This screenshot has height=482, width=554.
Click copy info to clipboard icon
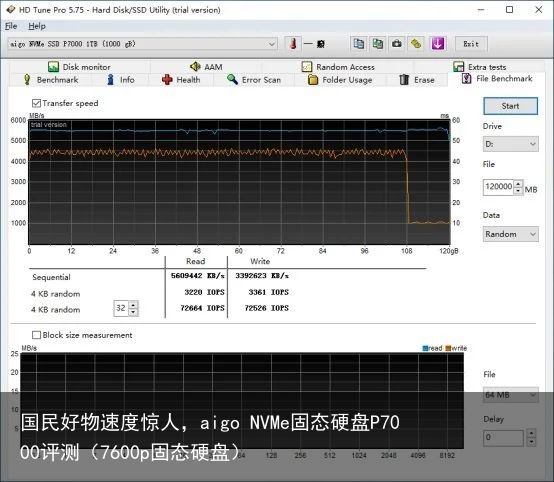click(359, 44)
